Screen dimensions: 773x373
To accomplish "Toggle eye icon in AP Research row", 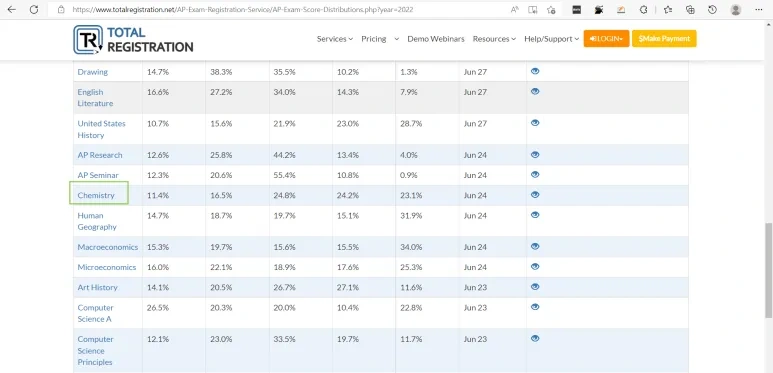I will [535, 155].
